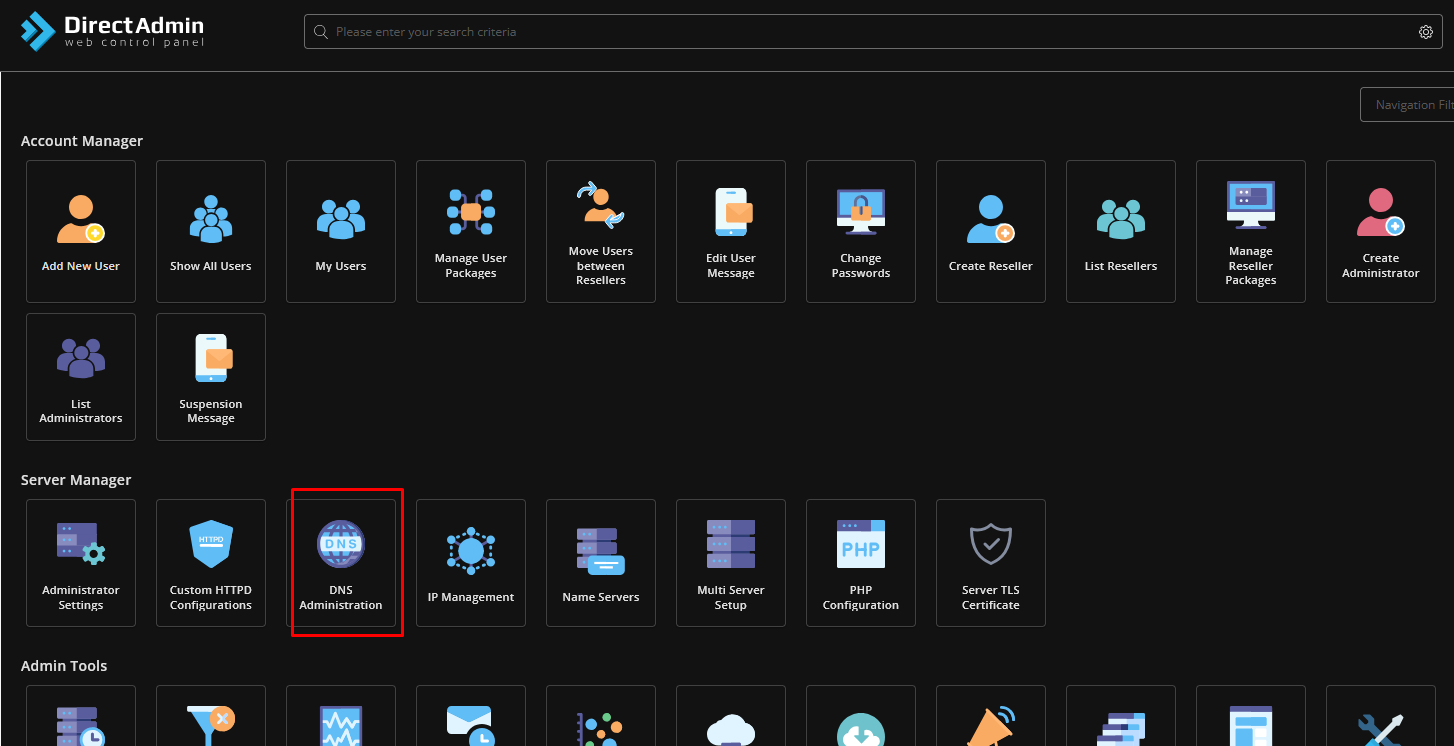Open List Administrators

(81, 377)
